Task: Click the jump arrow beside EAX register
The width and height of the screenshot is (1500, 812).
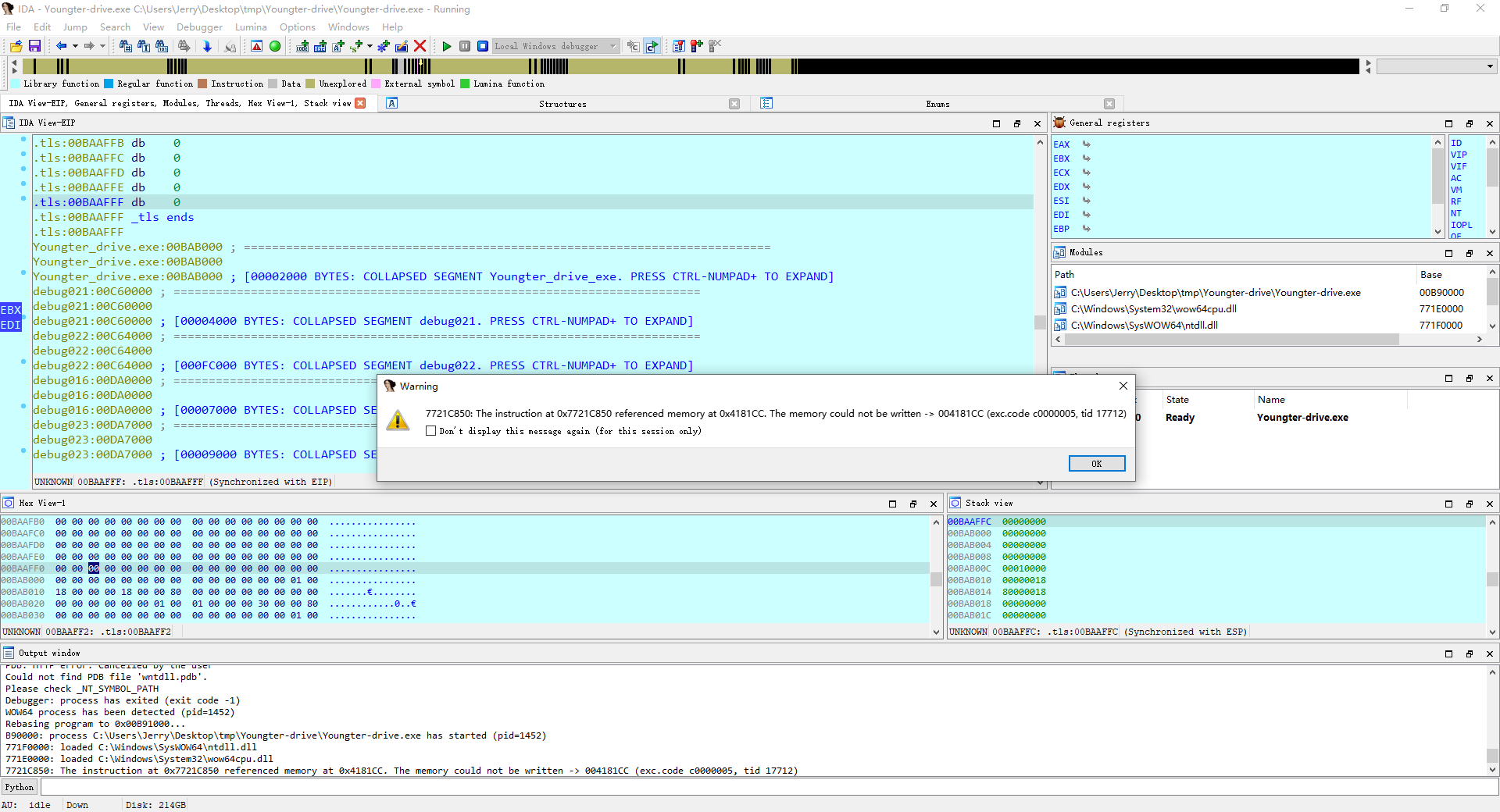Action: (x=1086, y=144)
